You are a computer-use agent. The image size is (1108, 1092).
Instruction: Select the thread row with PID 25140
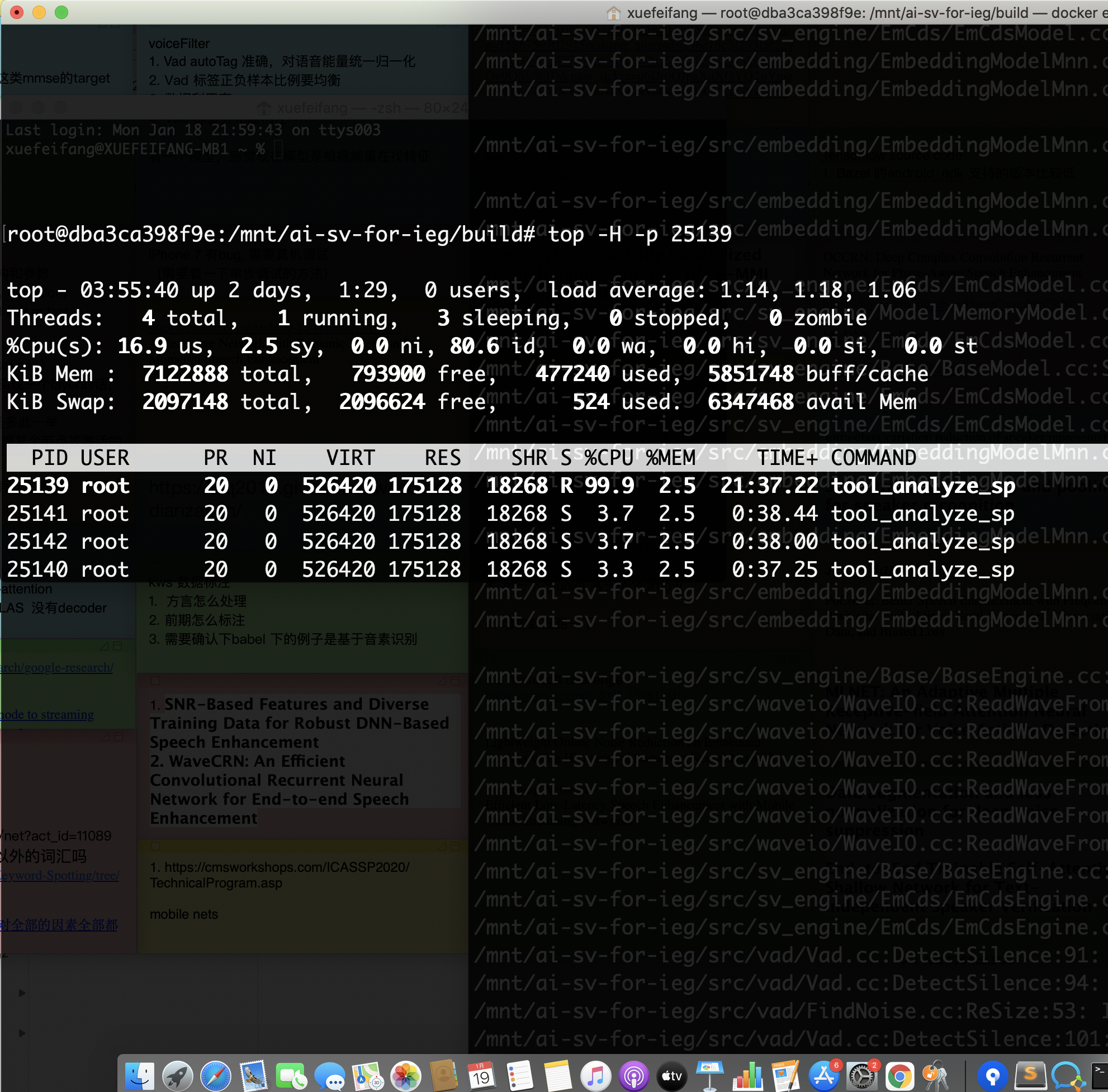510,570
